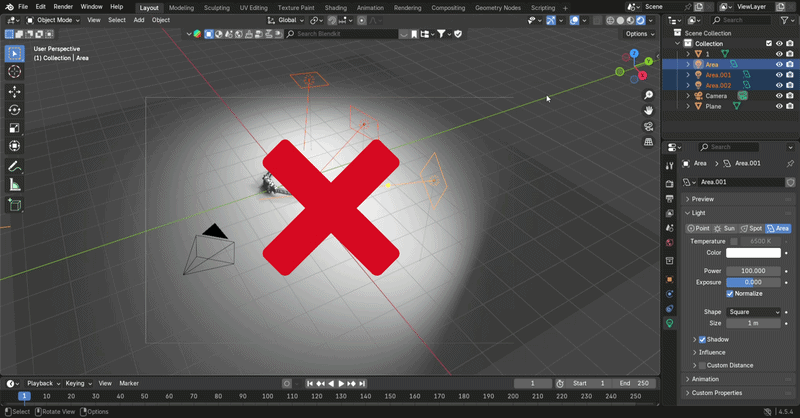Click the Options button in viewport header

pyautogui.click(x=639, y=34)
